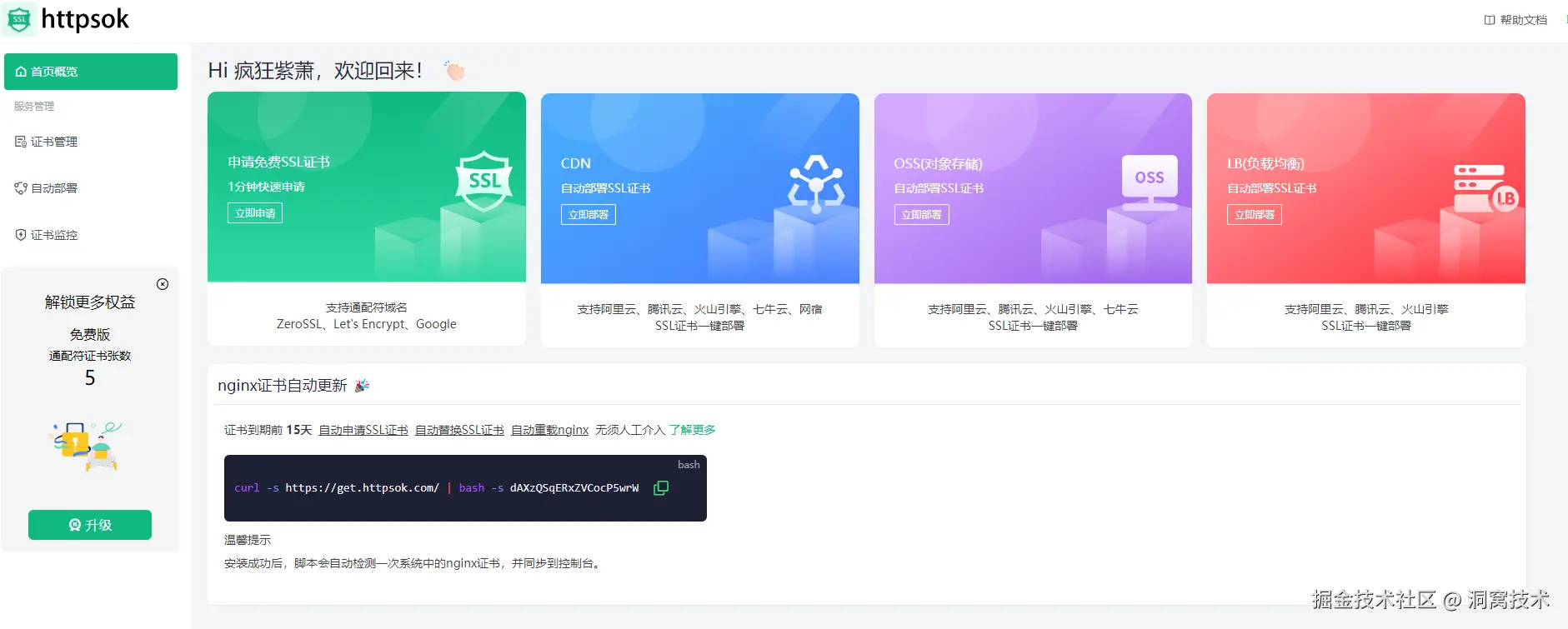
Task: Close the 解锁更多权益 promo panel
Action: (x=163, y=284)
